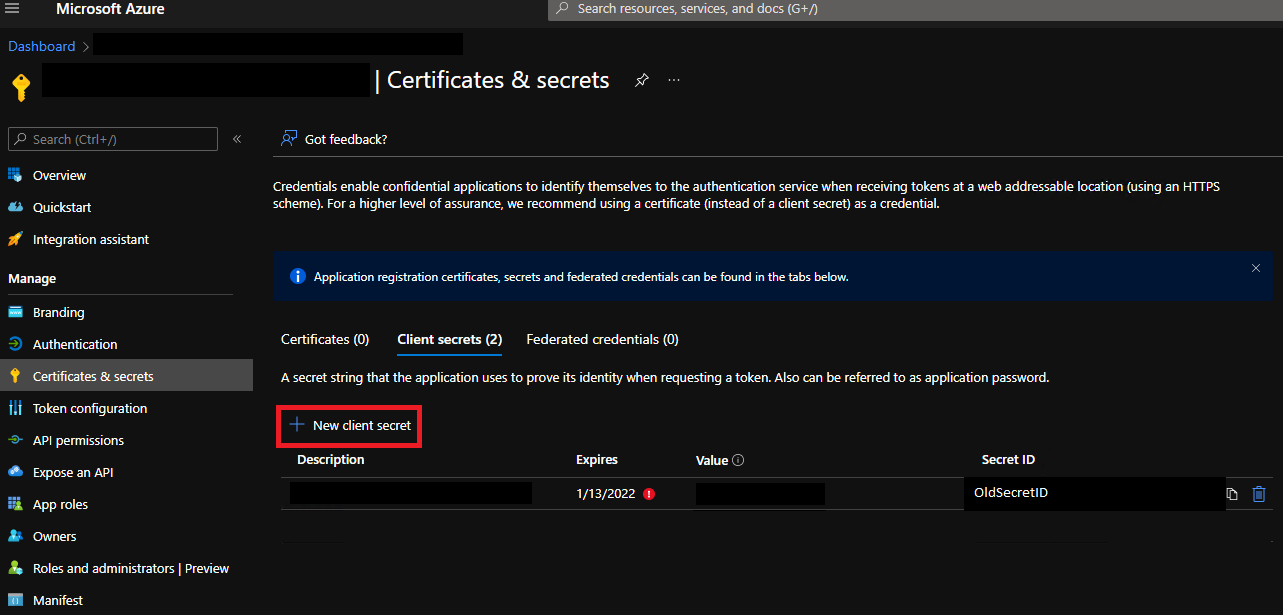Click the info icon in the banner
This screenshot has width=1283, height=615.
click(297, 276)
